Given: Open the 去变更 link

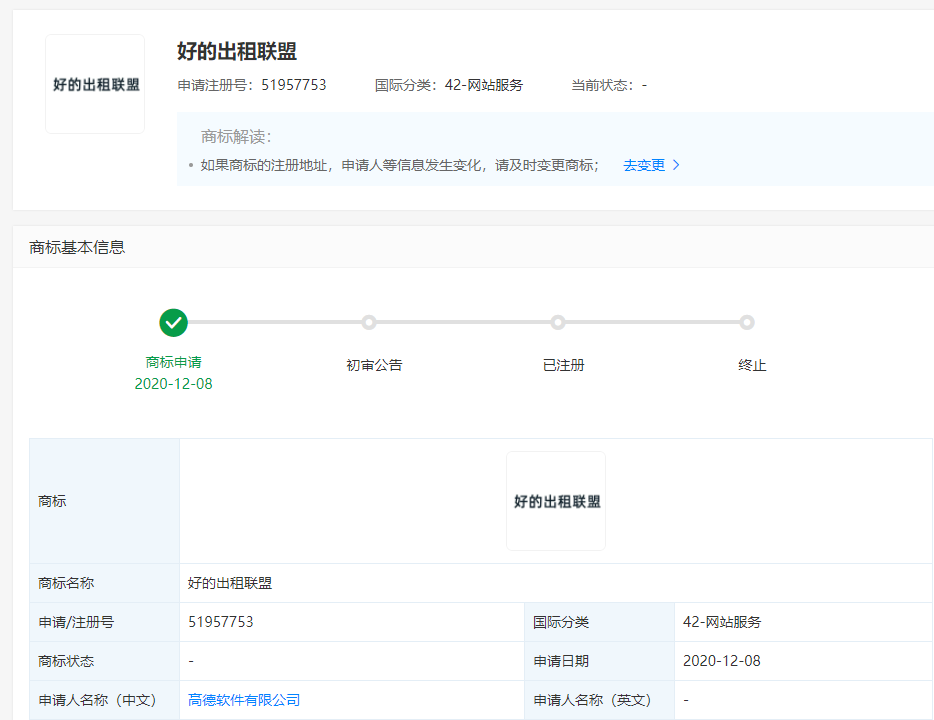Looking at the screenshot, I should click(644, 166).
